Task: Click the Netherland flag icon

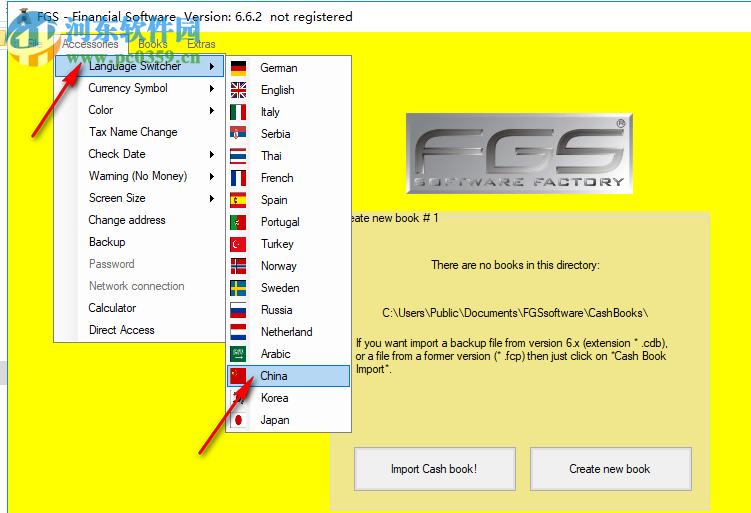Action: click(x=238, y=332)
